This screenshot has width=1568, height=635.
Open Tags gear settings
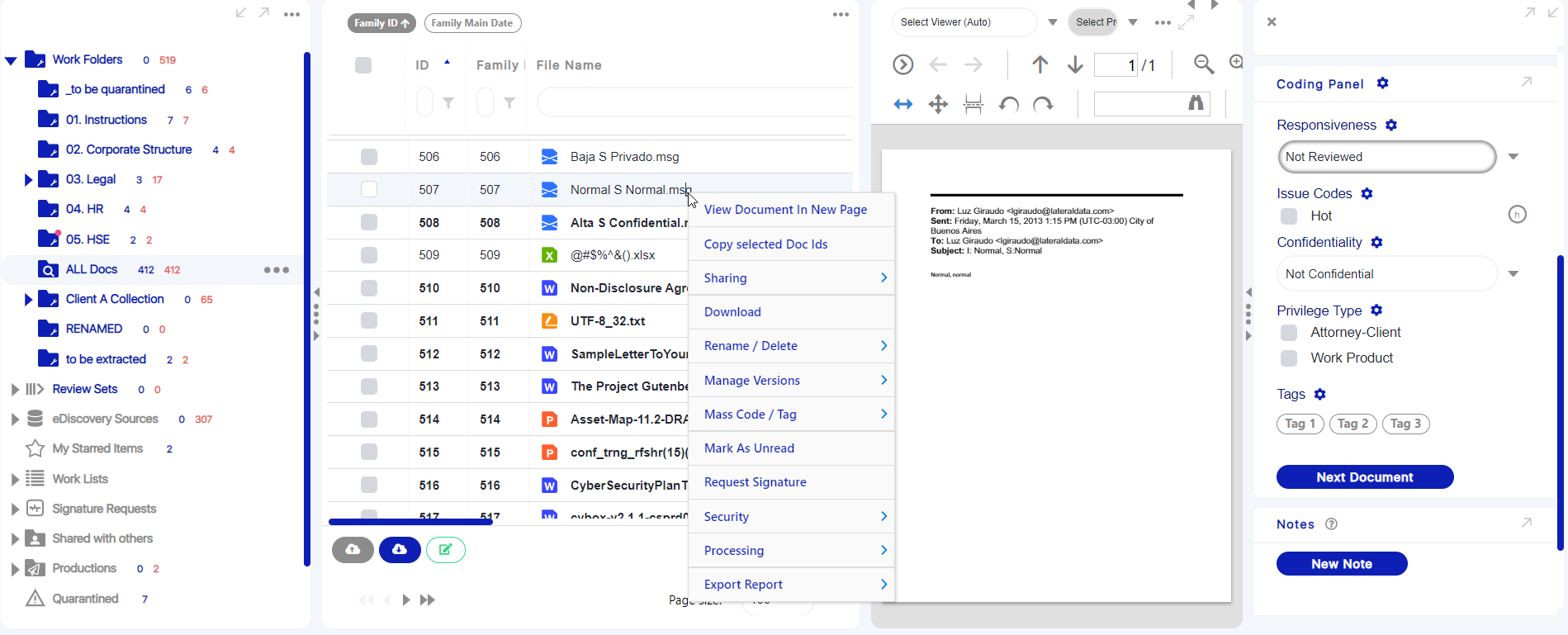[x=1320, y=394]
